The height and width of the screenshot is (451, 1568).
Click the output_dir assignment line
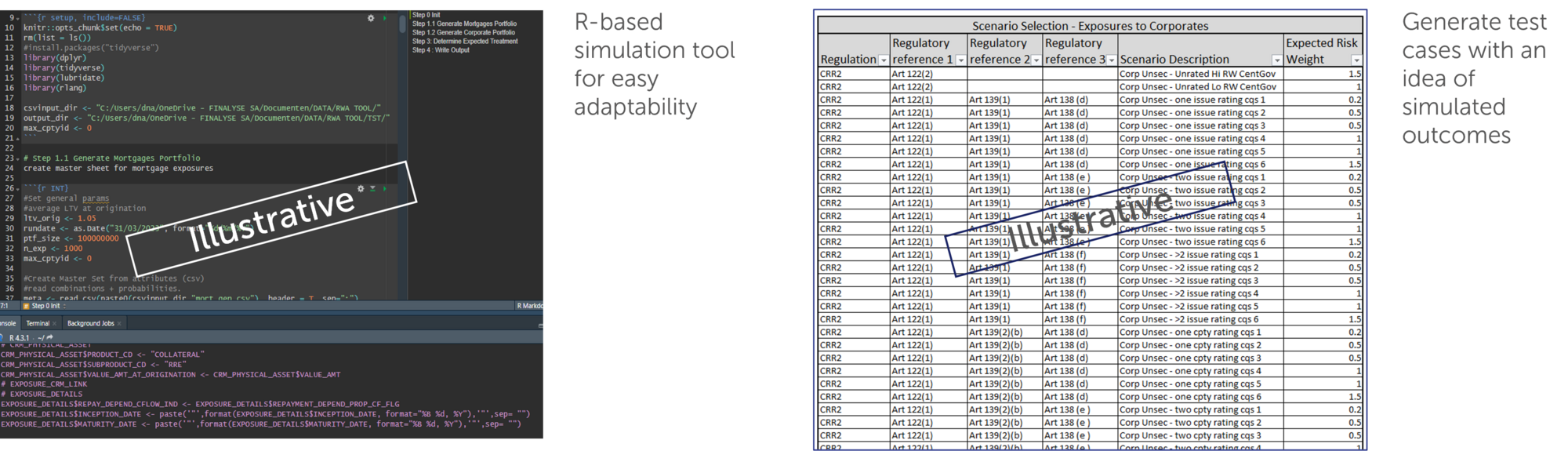pos(207,118)
